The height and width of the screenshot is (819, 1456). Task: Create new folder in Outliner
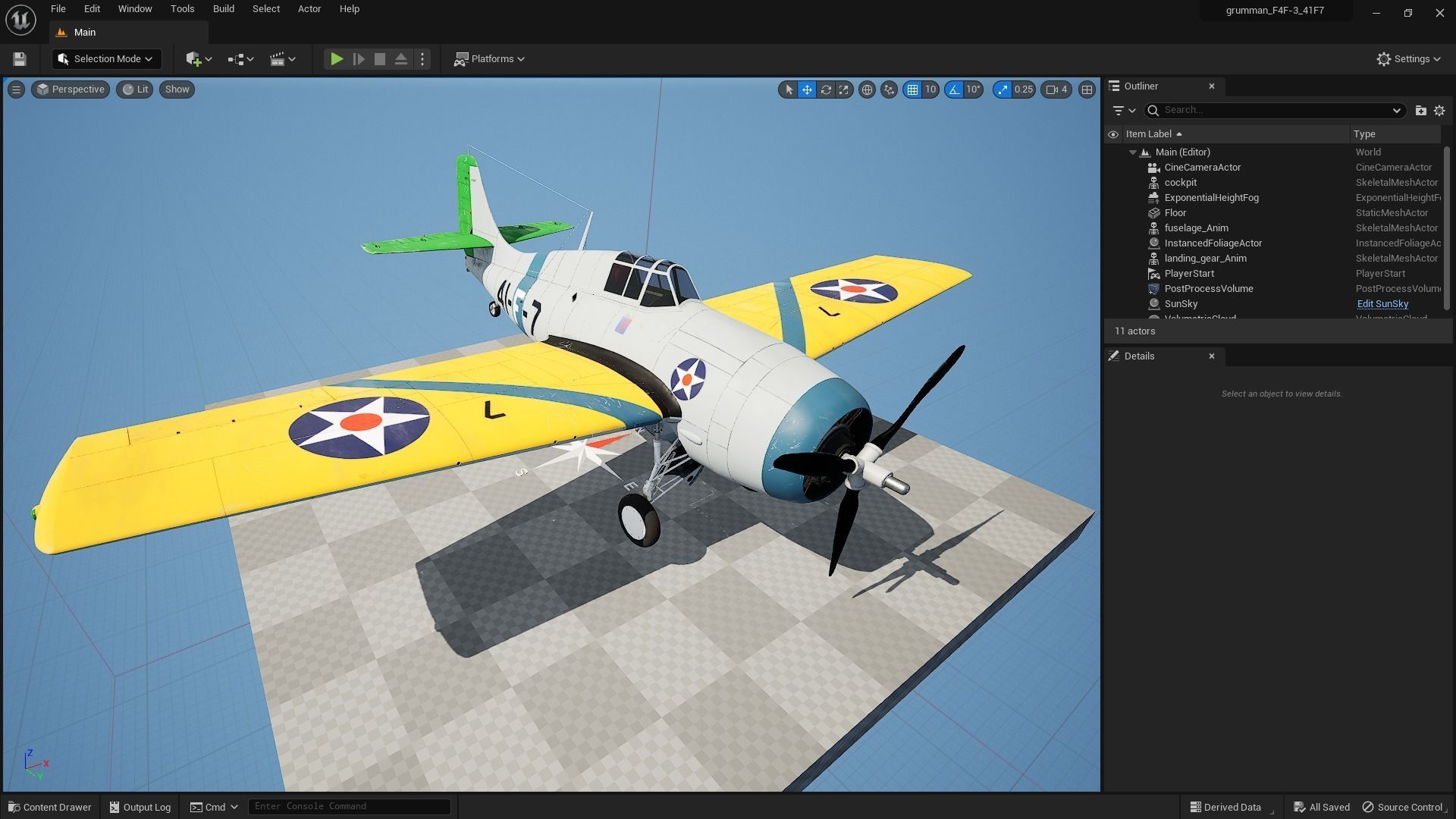click(1420, 111)
